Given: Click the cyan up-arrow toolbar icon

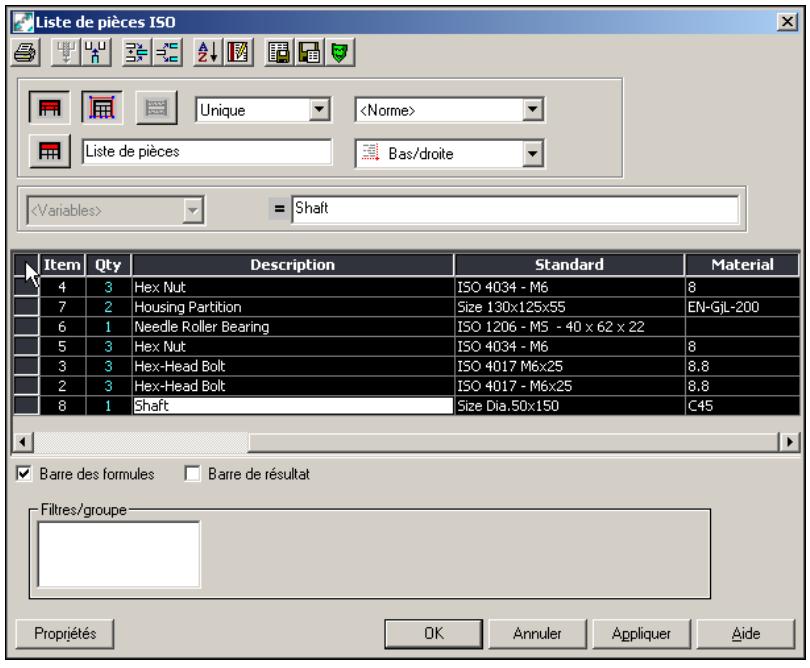Looking at the screenshot, I should tap(96, 52).
